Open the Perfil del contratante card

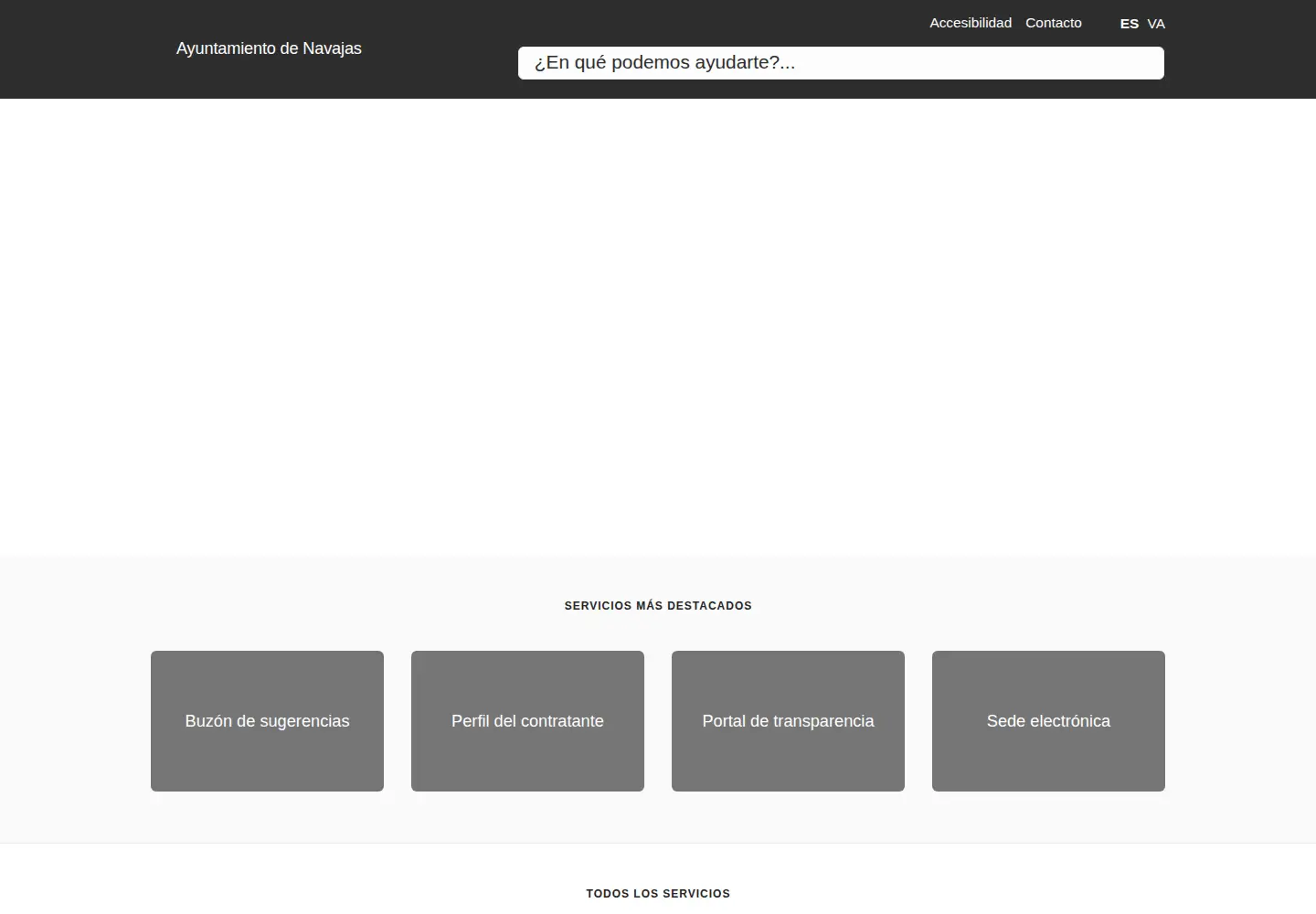click(527, 721)
